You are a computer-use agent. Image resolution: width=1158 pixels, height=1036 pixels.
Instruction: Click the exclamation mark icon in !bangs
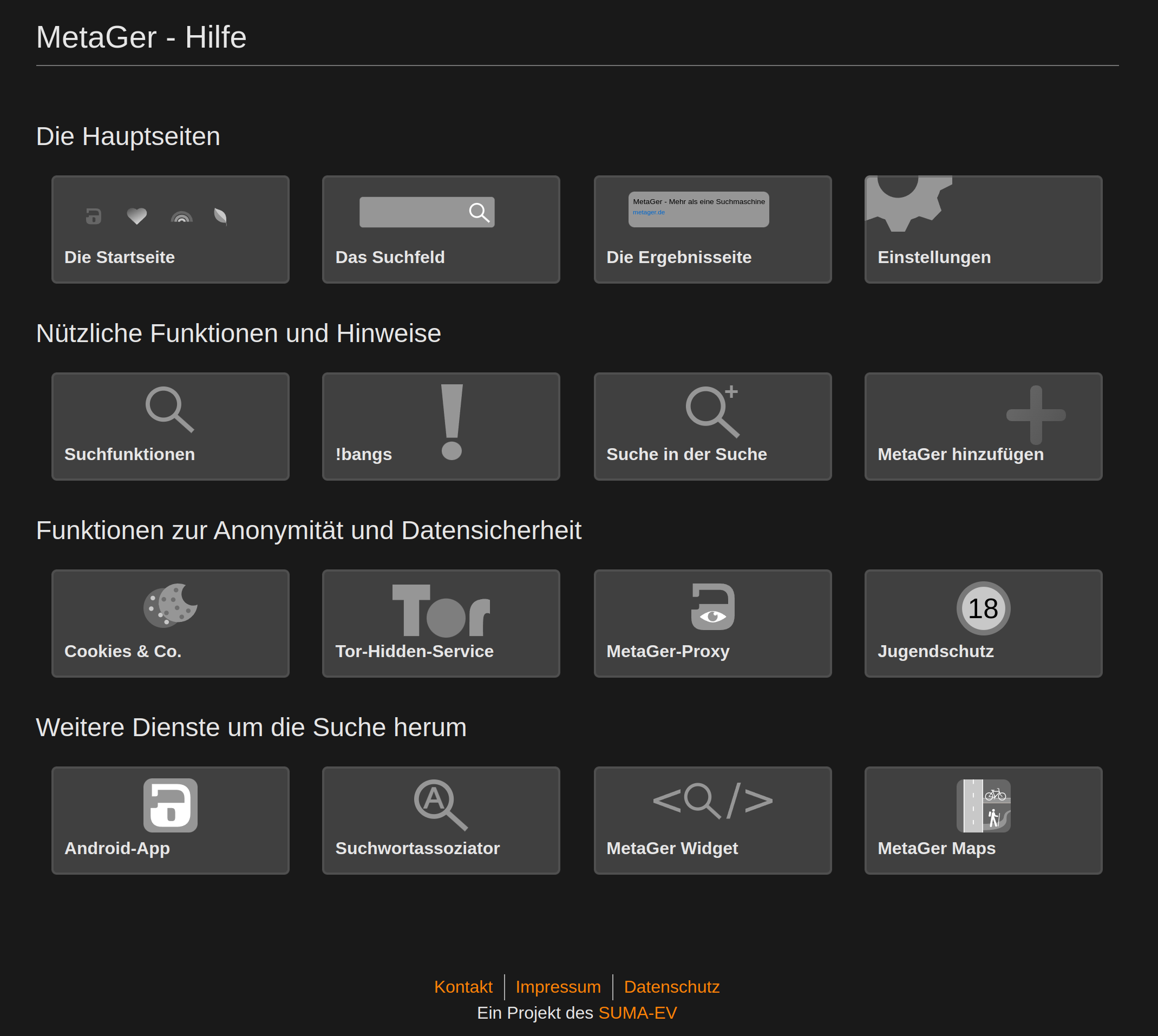(x=452, y=422)
